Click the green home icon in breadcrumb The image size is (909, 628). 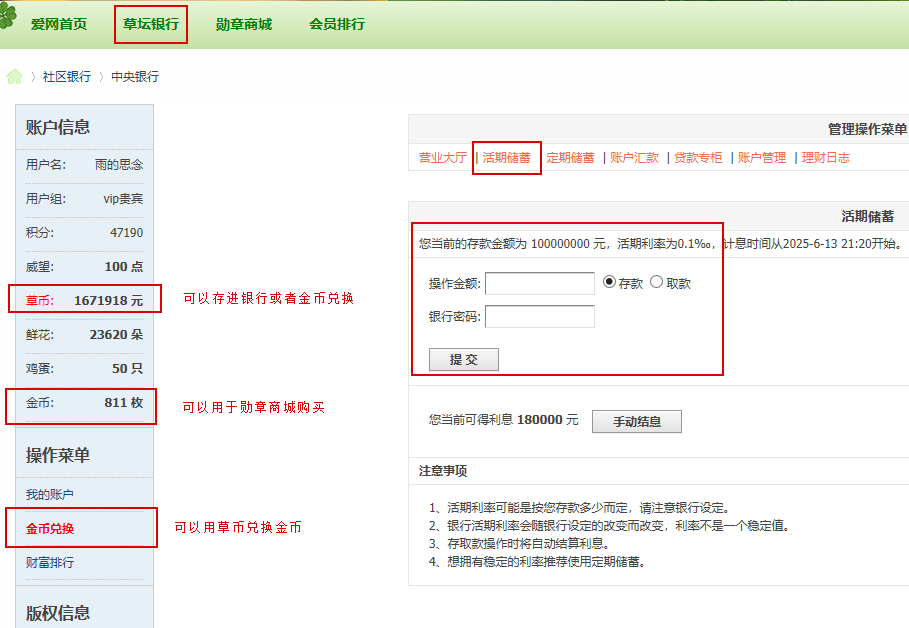tap(14, 77)
